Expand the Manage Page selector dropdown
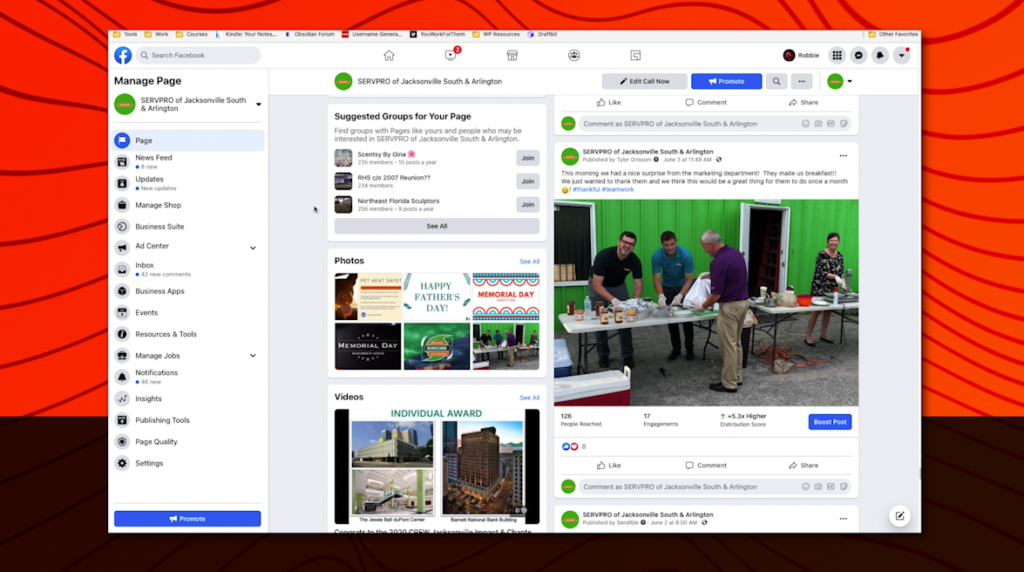The image size is (1024, 572). click(x=259, y=104)
